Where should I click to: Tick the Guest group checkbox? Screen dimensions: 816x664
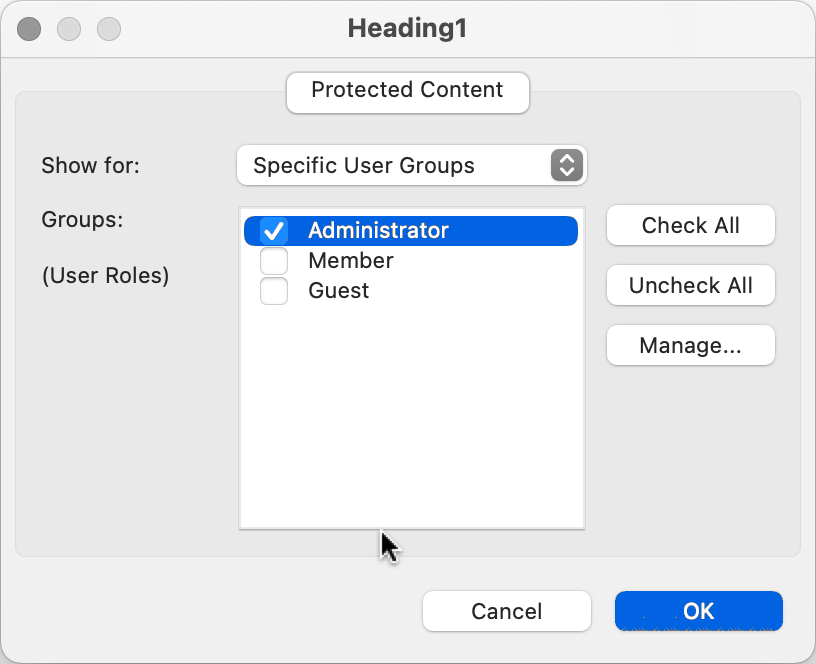(274, 291)
